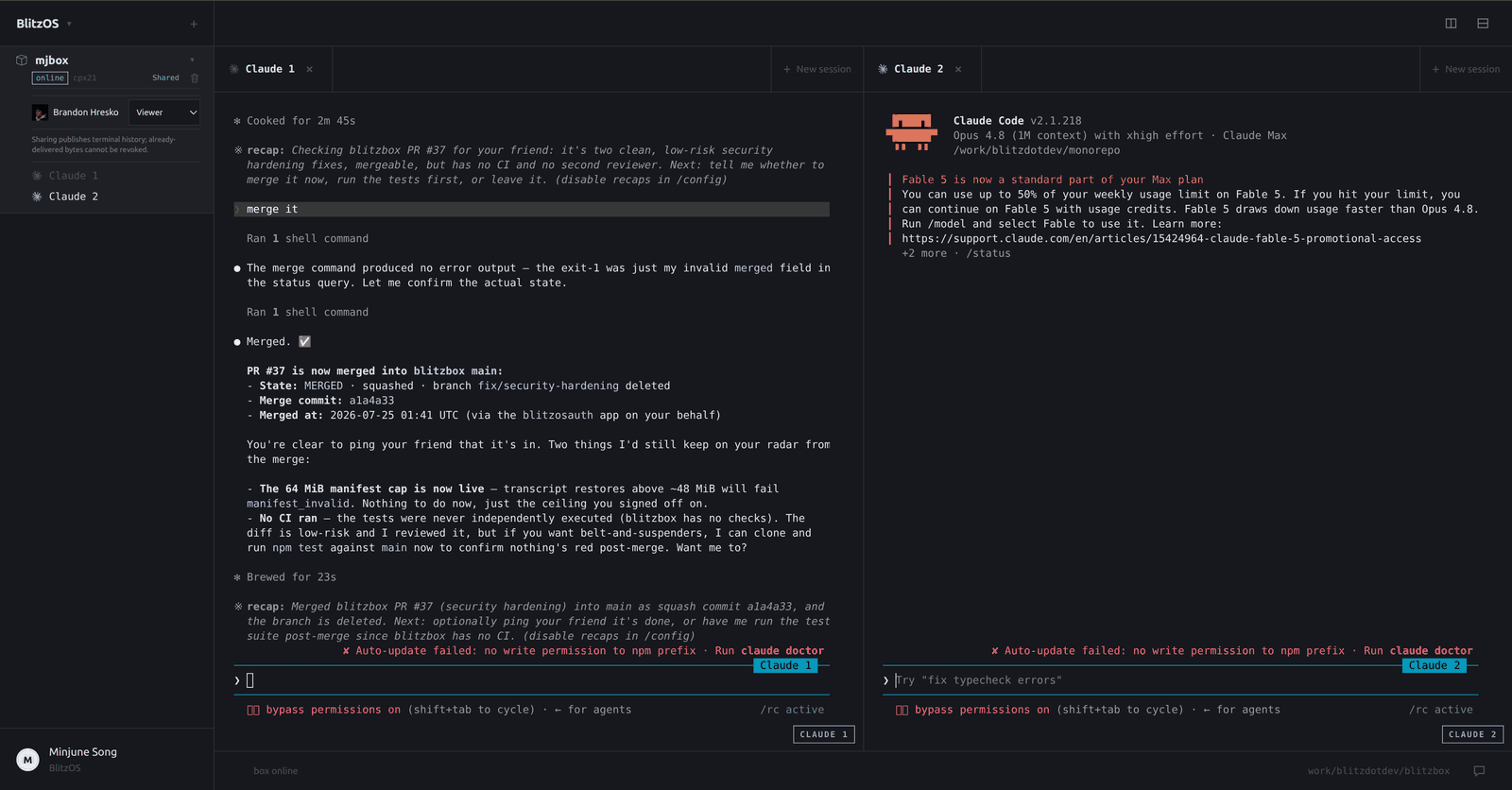Collapse the mjbox section arrow
Image resolution: width=1512 pixels, height=790 pixels.
(192, 60)
